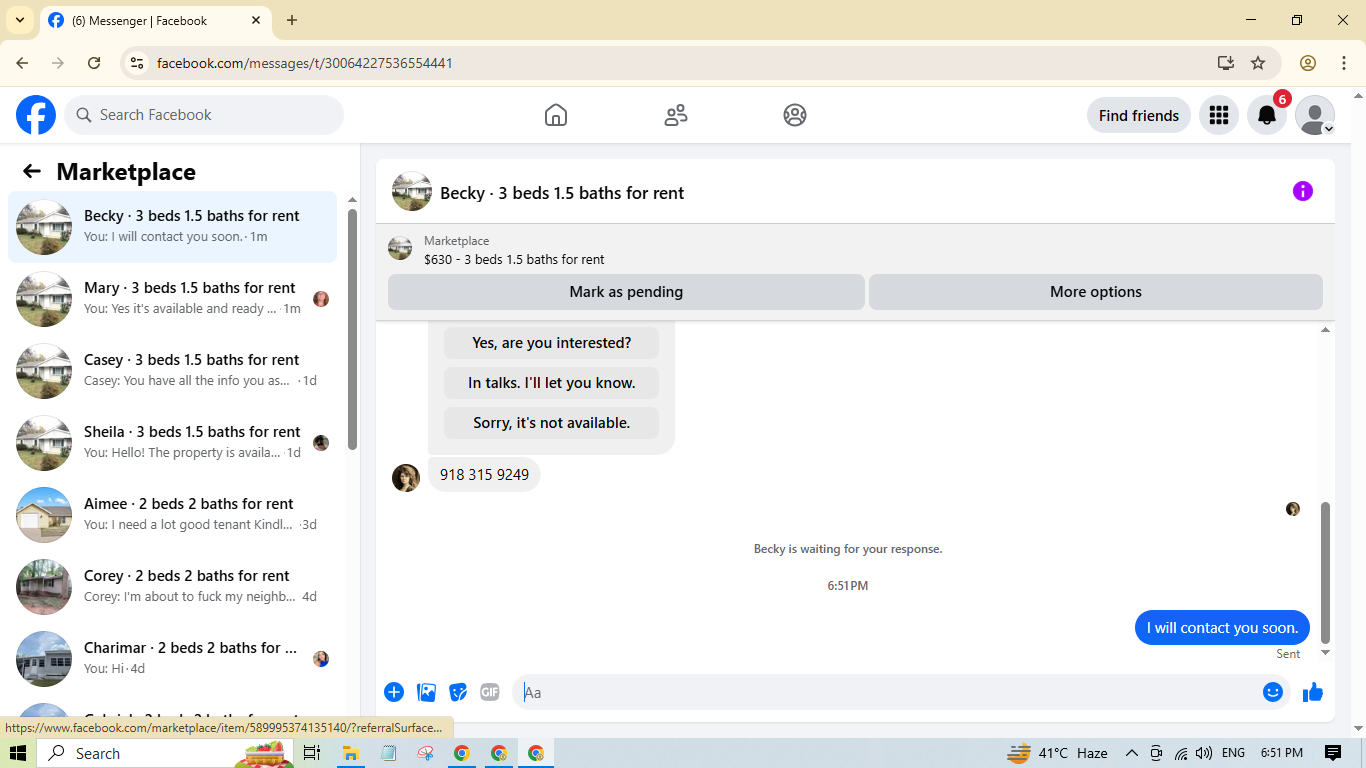Image resolution: width=1366 pixels, height=768 pixels.
Task: Click the chat scrollbar down arrow
Action: click(x=1326, y=653)
